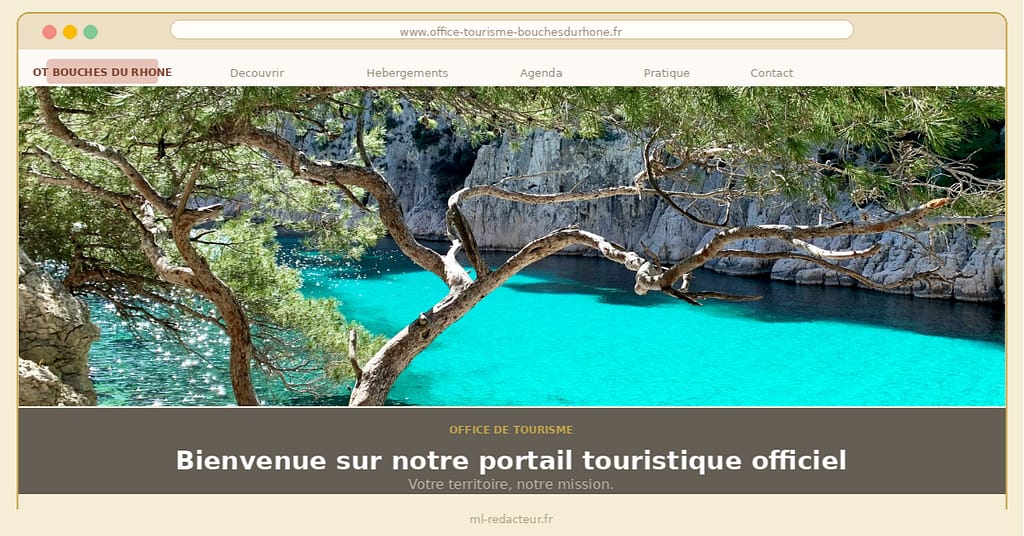Click the OFFICE DE TOURISME label
The image size is (1024, 536).
click(511, 430)
